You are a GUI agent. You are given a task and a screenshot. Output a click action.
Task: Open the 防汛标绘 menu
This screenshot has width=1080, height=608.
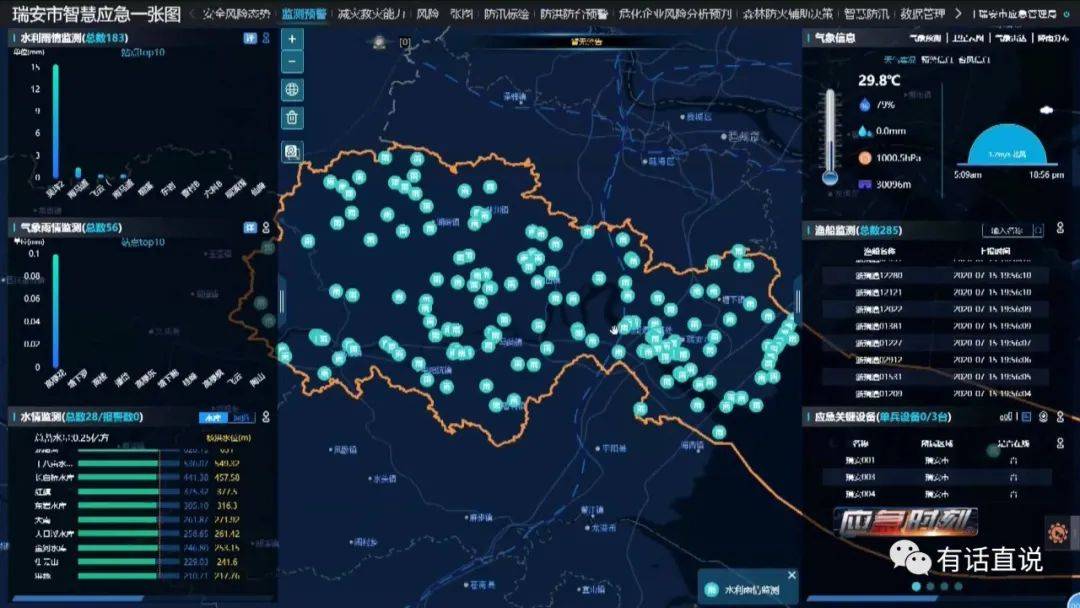pos(506,14)
